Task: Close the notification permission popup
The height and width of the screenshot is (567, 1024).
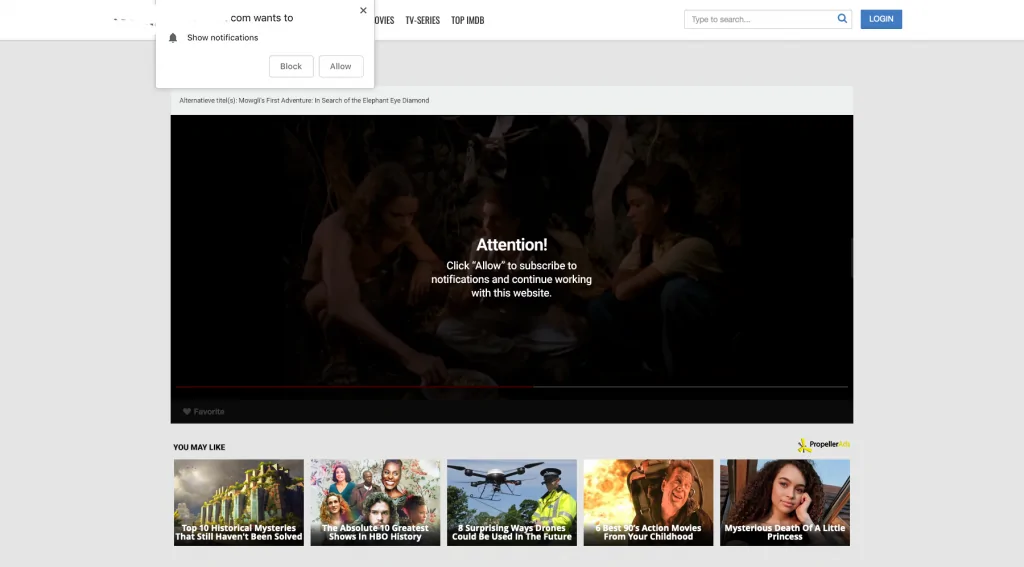Action: [x=363, y=11]
